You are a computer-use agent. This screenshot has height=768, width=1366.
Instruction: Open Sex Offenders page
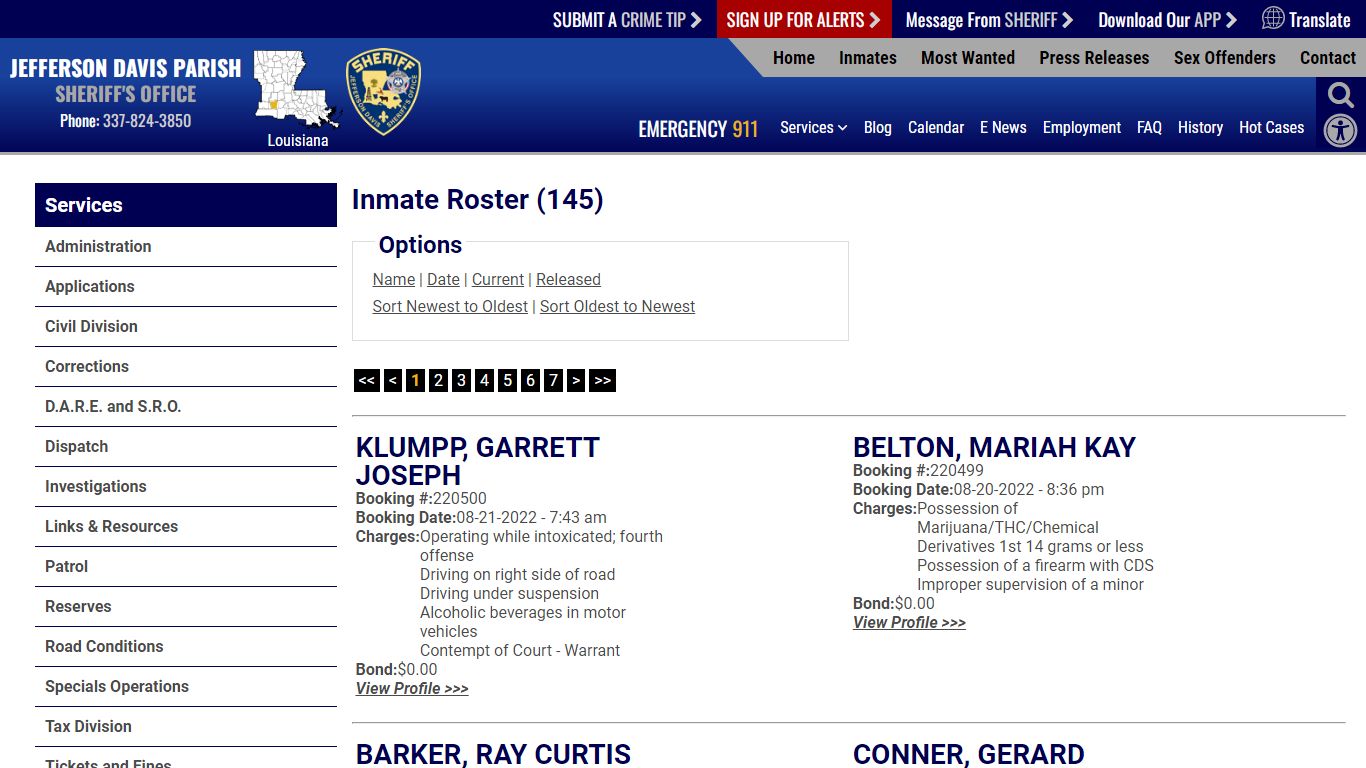1225,58
